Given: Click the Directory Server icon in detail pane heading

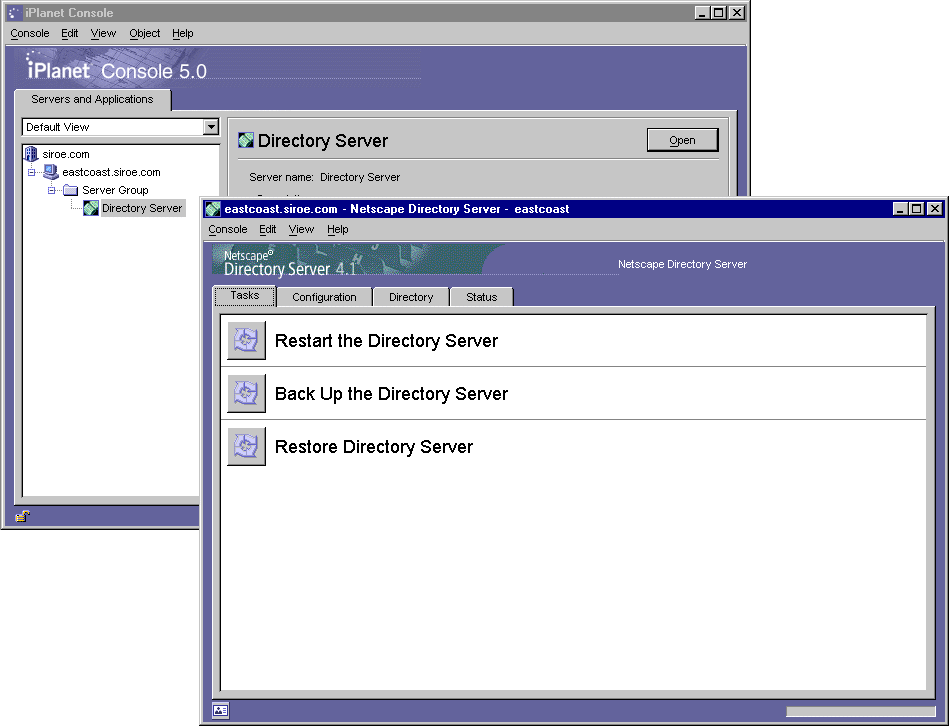Looking at the screenshot, I should point(246,140).
